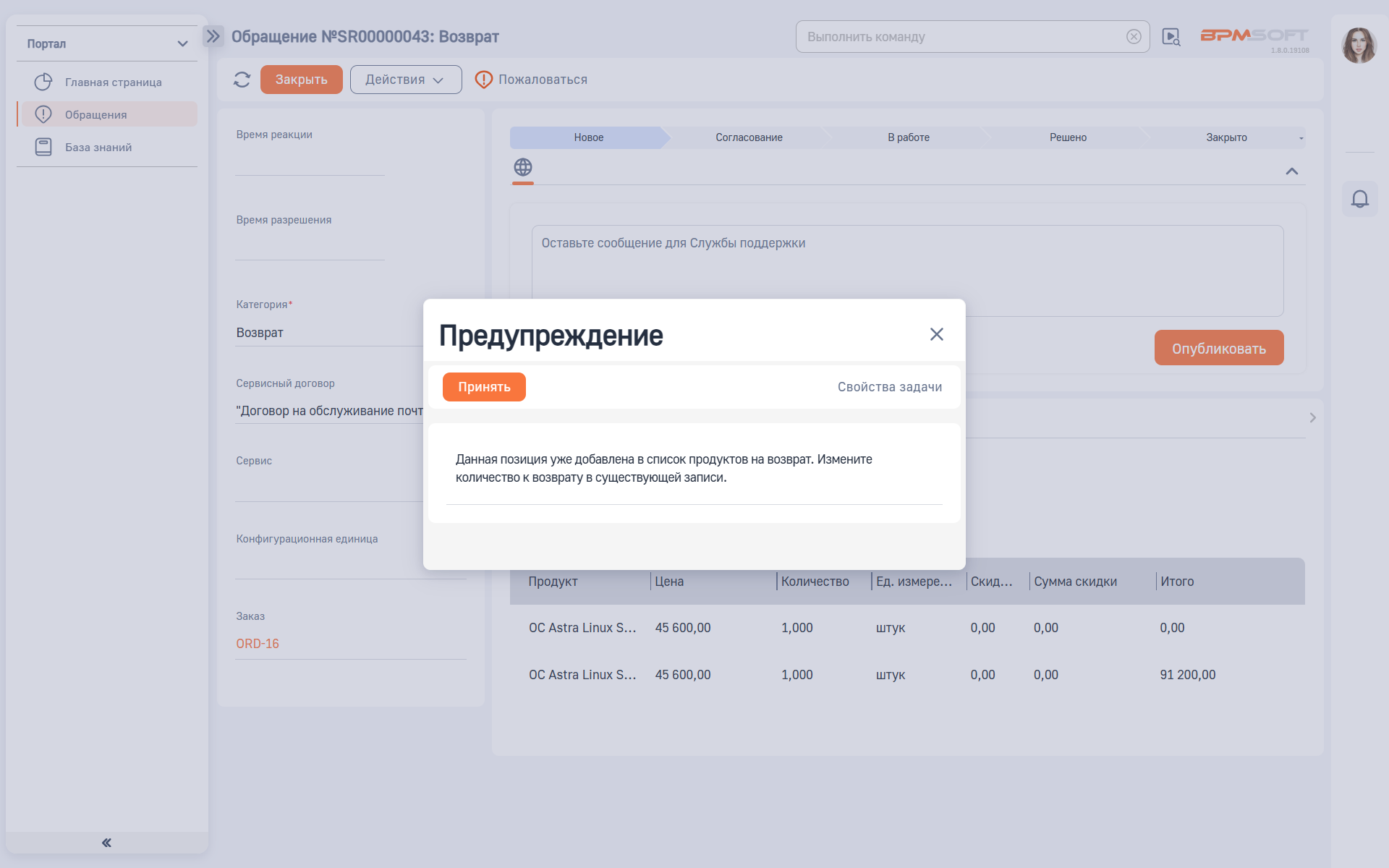
Task: Open order ORD-16 link
Action: (258, 643)
